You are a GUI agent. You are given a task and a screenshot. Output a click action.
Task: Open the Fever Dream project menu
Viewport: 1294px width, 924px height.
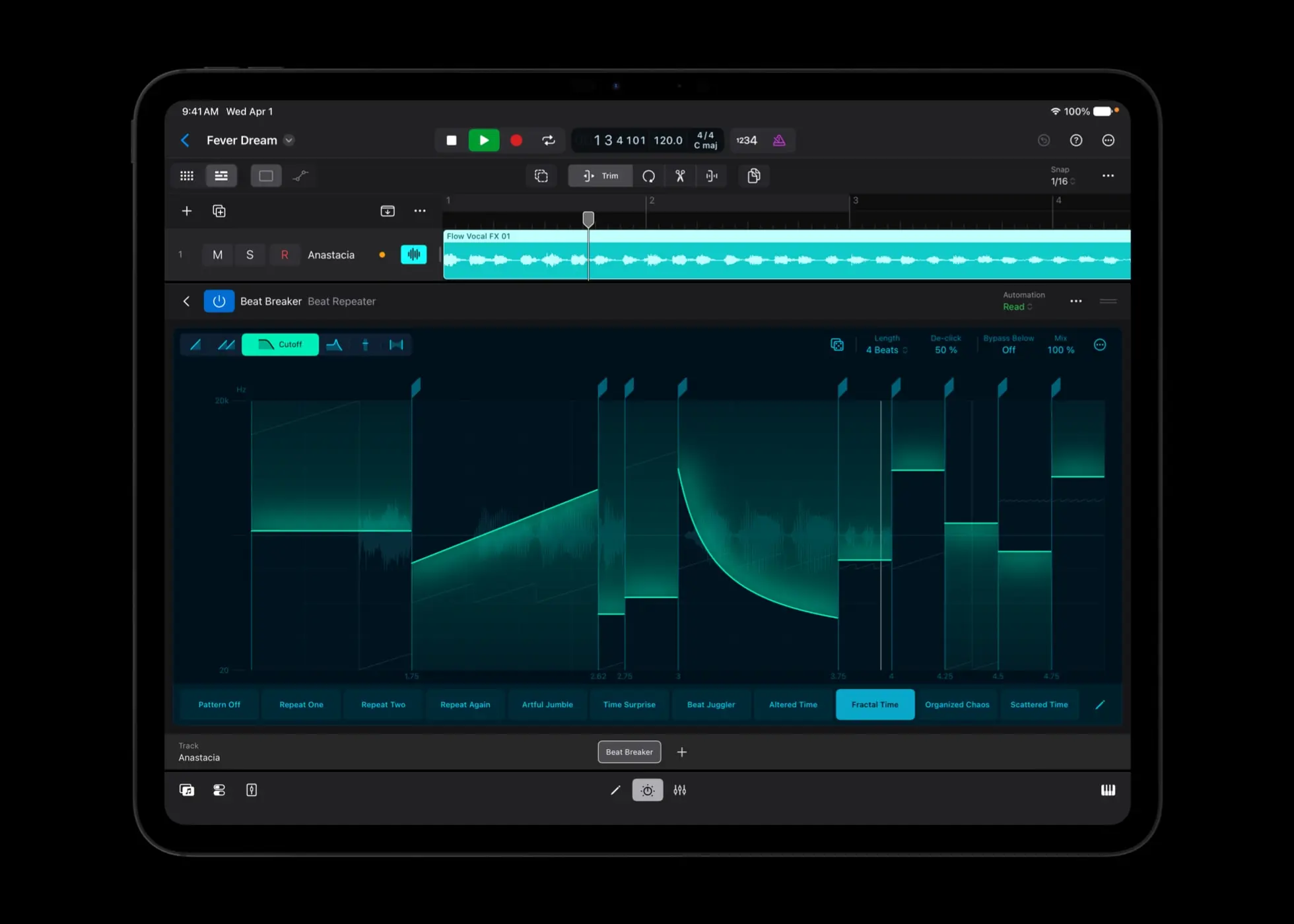click(289, 140)
